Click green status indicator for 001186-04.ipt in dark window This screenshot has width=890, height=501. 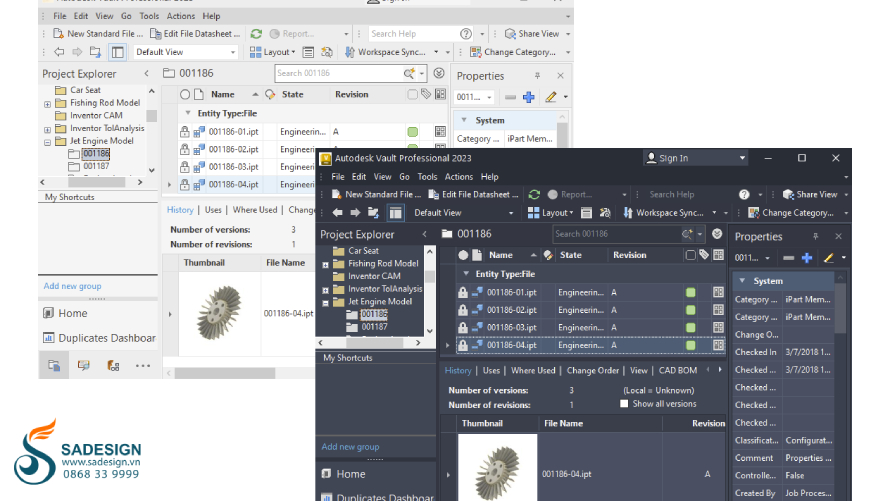coord(690,345)
